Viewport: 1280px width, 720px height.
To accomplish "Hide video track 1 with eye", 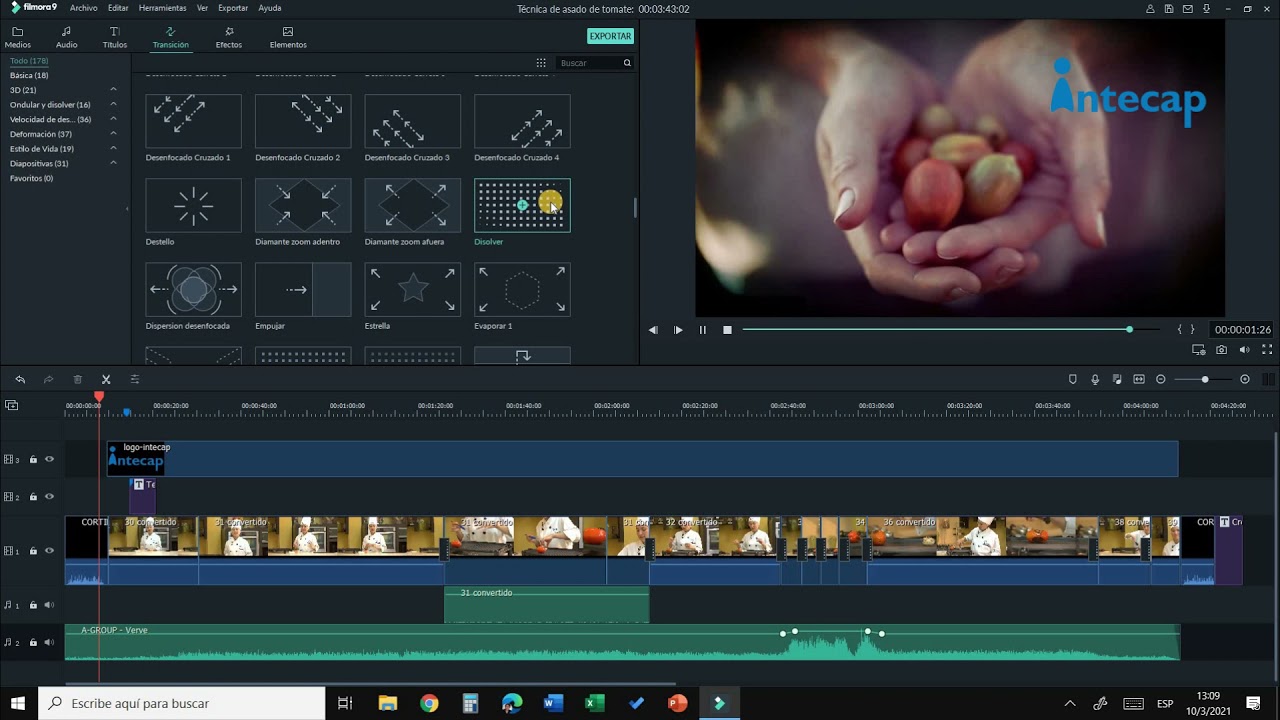I will pyautogui.click(x=49, y=551).
